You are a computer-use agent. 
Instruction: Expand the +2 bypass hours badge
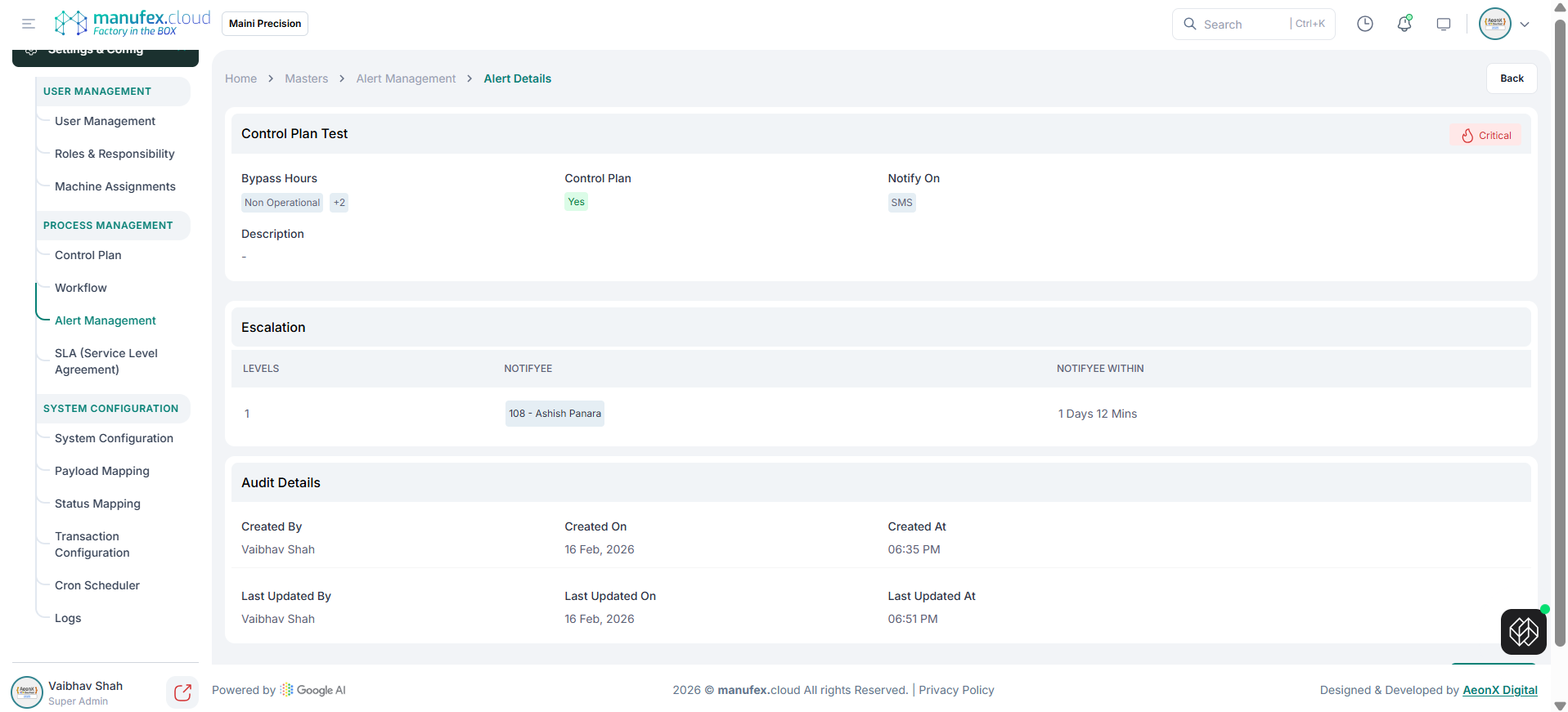339,203
